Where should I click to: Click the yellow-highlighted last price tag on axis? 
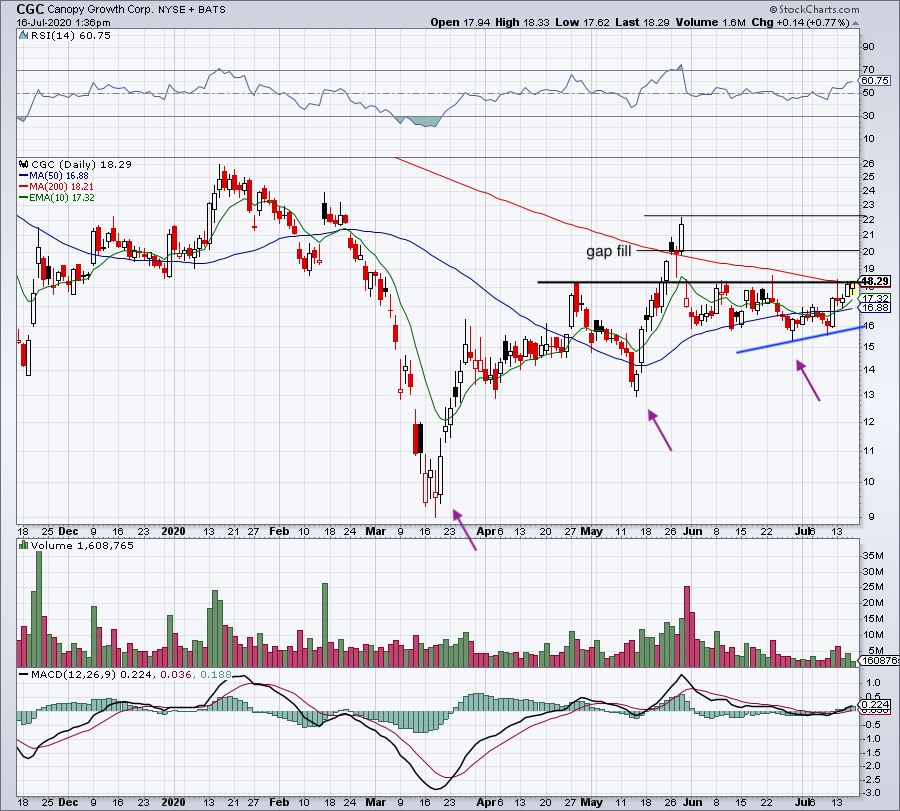875,281
